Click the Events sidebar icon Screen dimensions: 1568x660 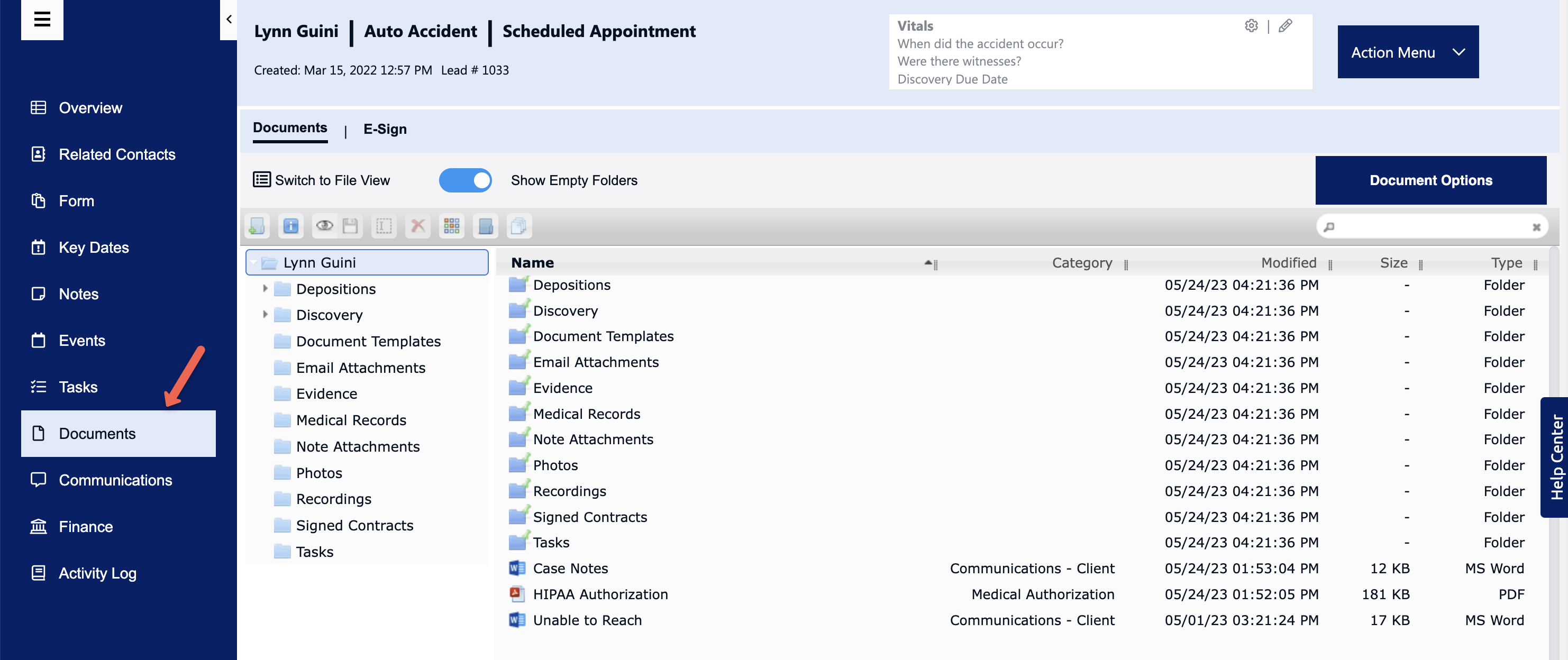tap(38, 340)
